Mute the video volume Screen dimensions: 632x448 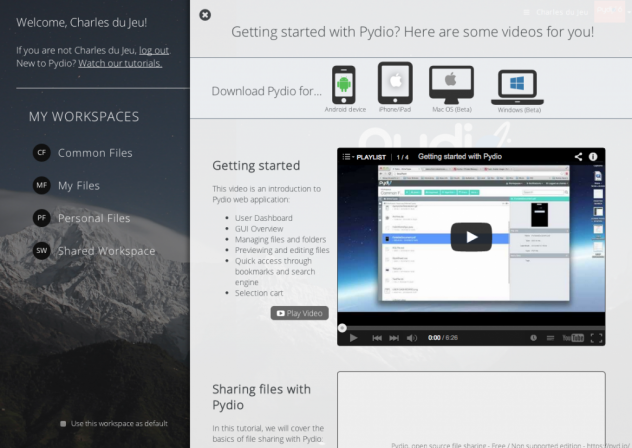click(411, 338)
